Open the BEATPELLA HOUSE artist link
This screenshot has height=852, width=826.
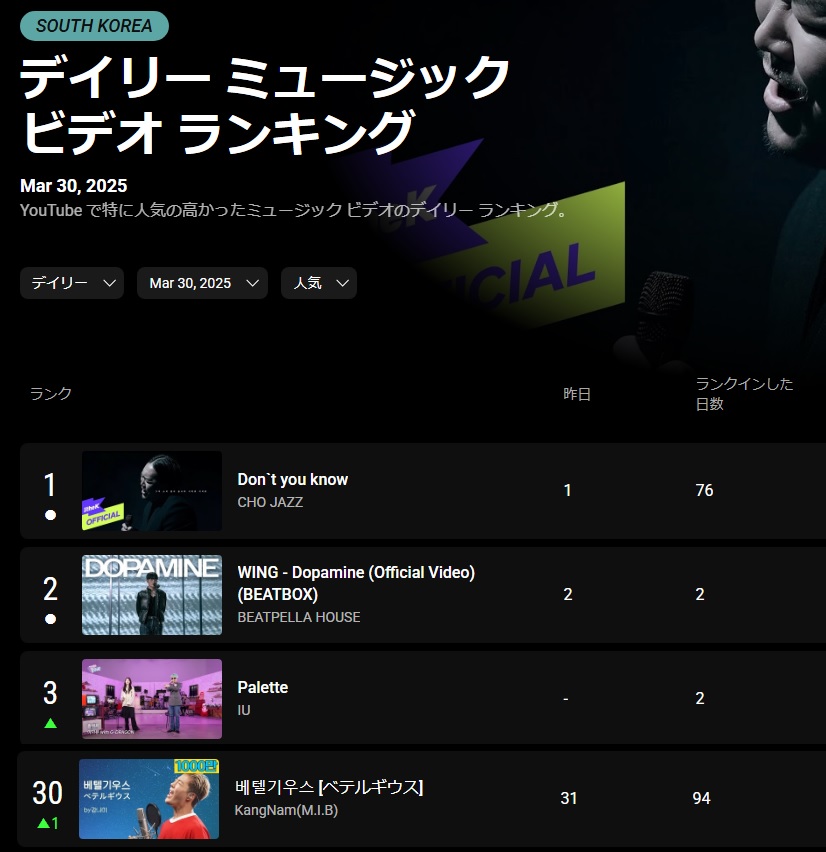click(x=299, y=617)
